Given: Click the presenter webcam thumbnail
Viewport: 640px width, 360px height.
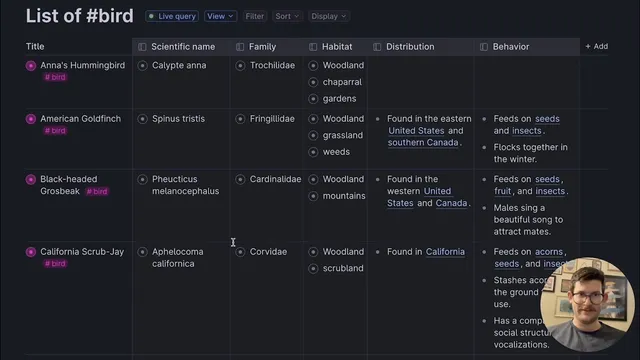Looking at the screenshot, I should click(x=587, y=304).
